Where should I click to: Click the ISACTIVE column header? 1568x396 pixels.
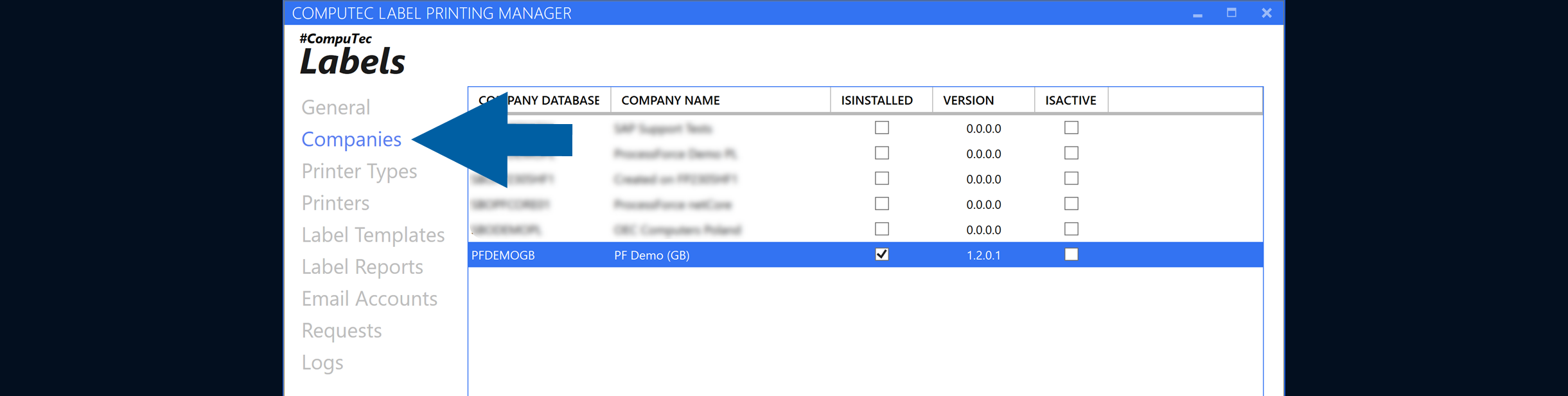click(1071, 100)
